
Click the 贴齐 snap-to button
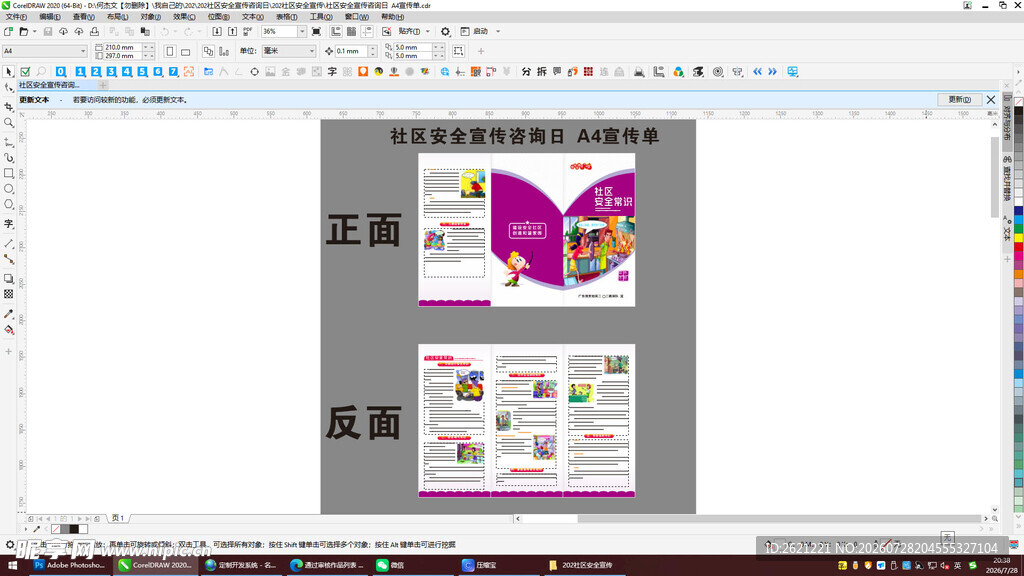coord(409,31)
